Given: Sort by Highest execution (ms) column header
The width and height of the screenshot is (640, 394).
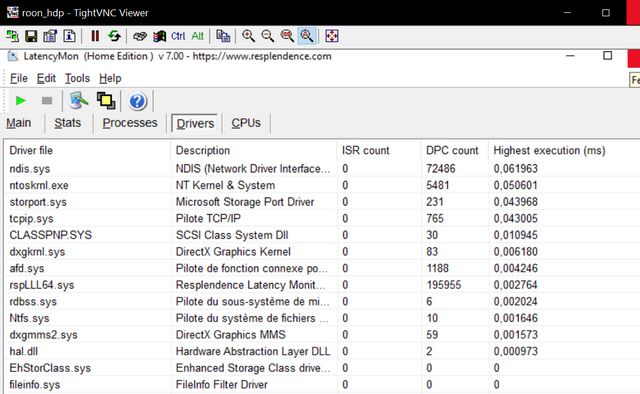Looking at the screenshot, I should pos(564,150).
